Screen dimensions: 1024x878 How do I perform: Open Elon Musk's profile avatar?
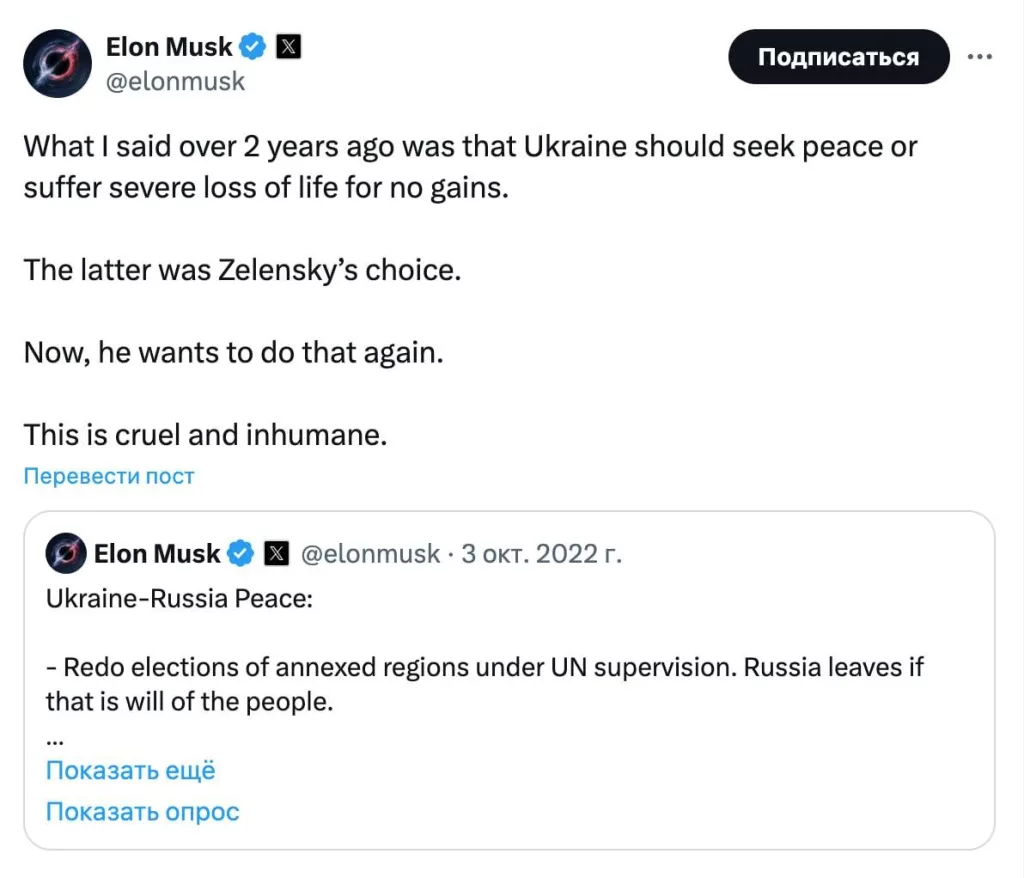[x=57, y=62]
